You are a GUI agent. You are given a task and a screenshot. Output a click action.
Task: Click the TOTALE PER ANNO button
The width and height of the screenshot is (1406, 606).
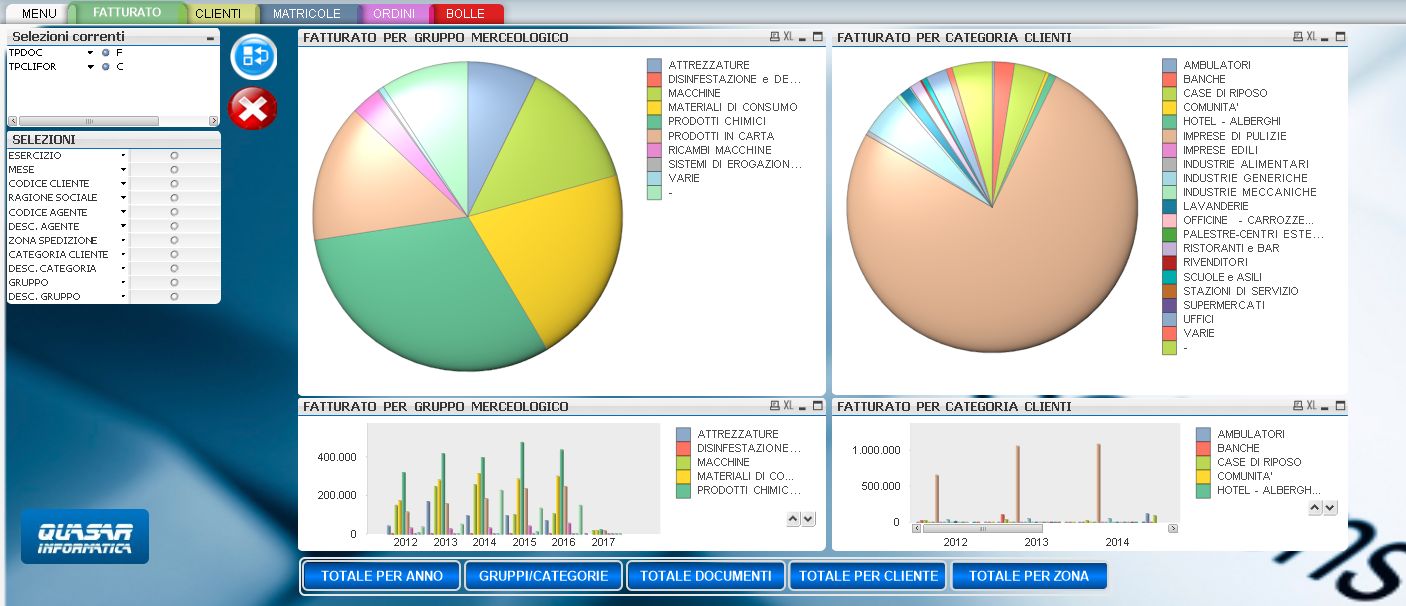380,576
